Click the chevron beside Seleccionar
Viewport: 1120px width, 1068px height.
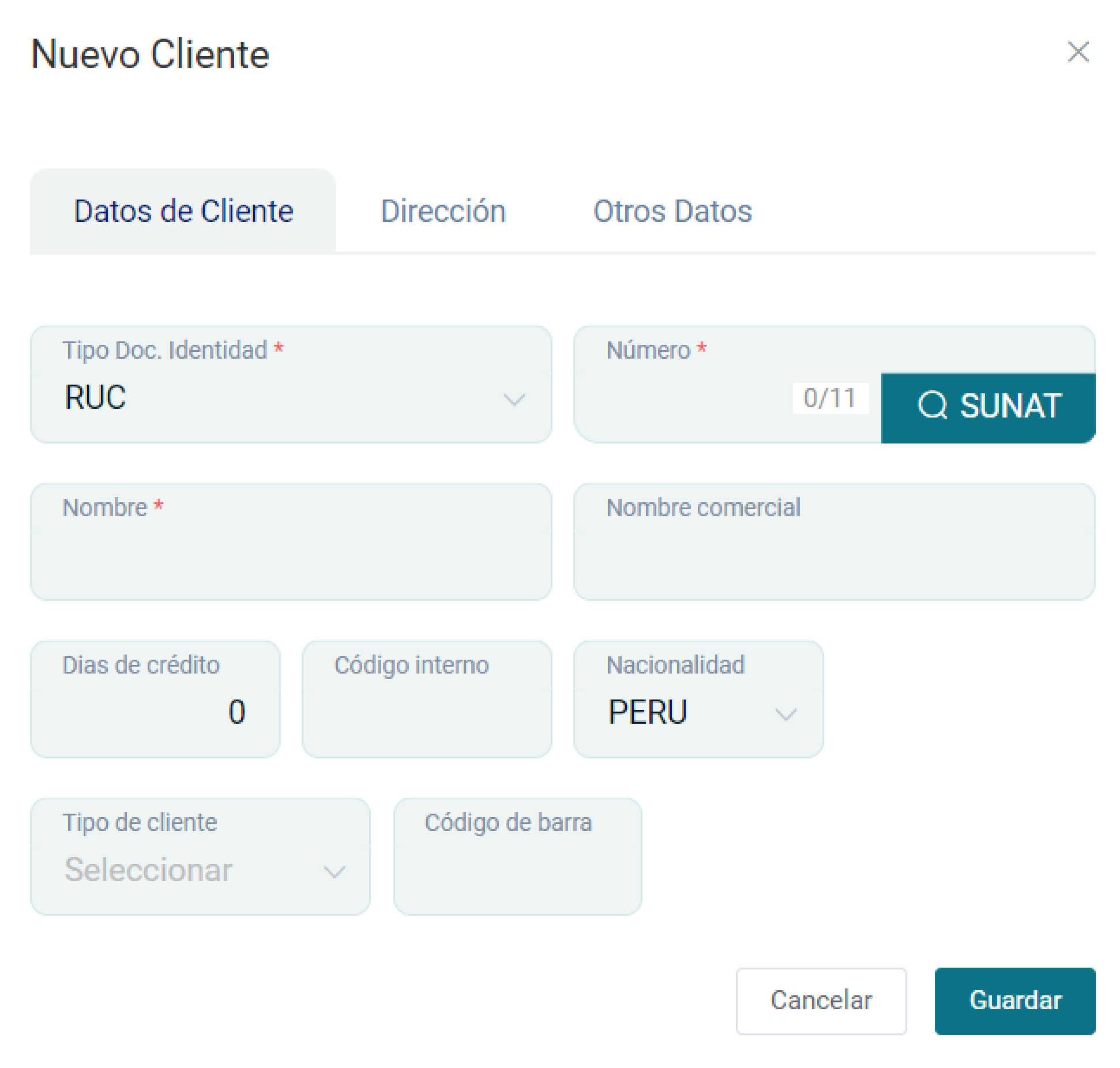335,871
